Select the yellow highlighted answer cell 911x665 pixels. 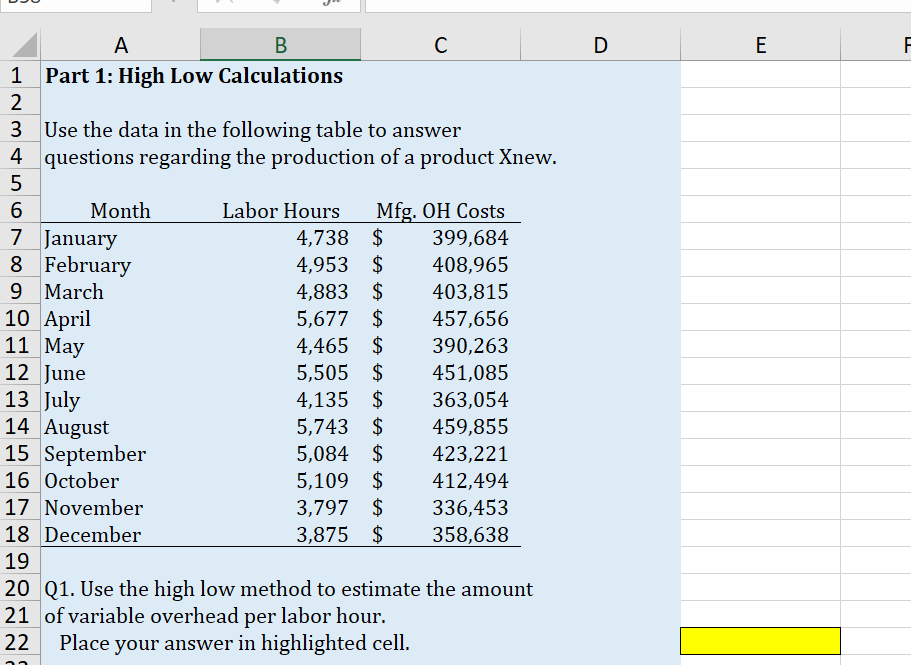pos(760,640)
